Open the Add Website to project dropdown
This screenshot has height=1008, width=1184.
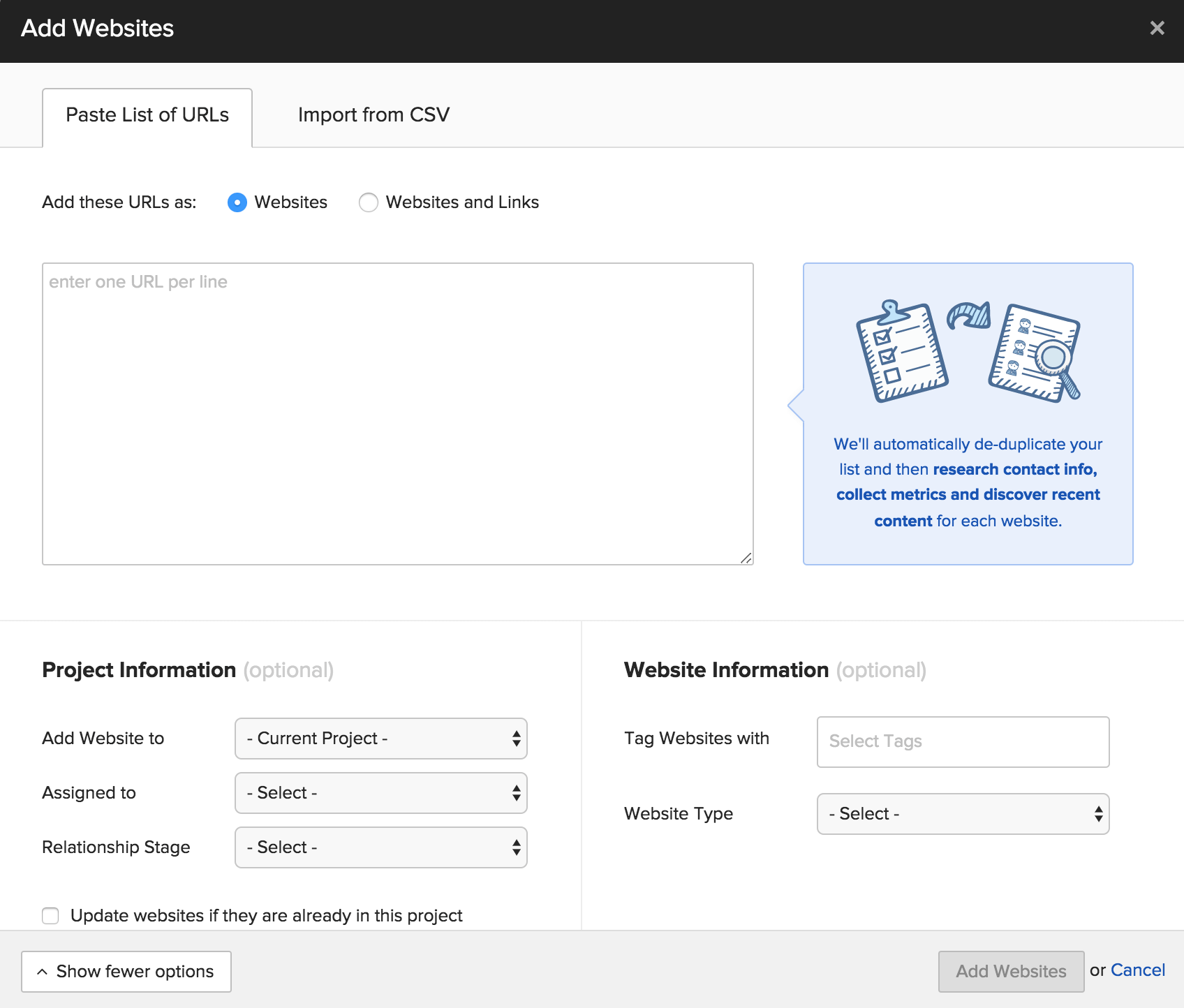[x=380, y=739]
